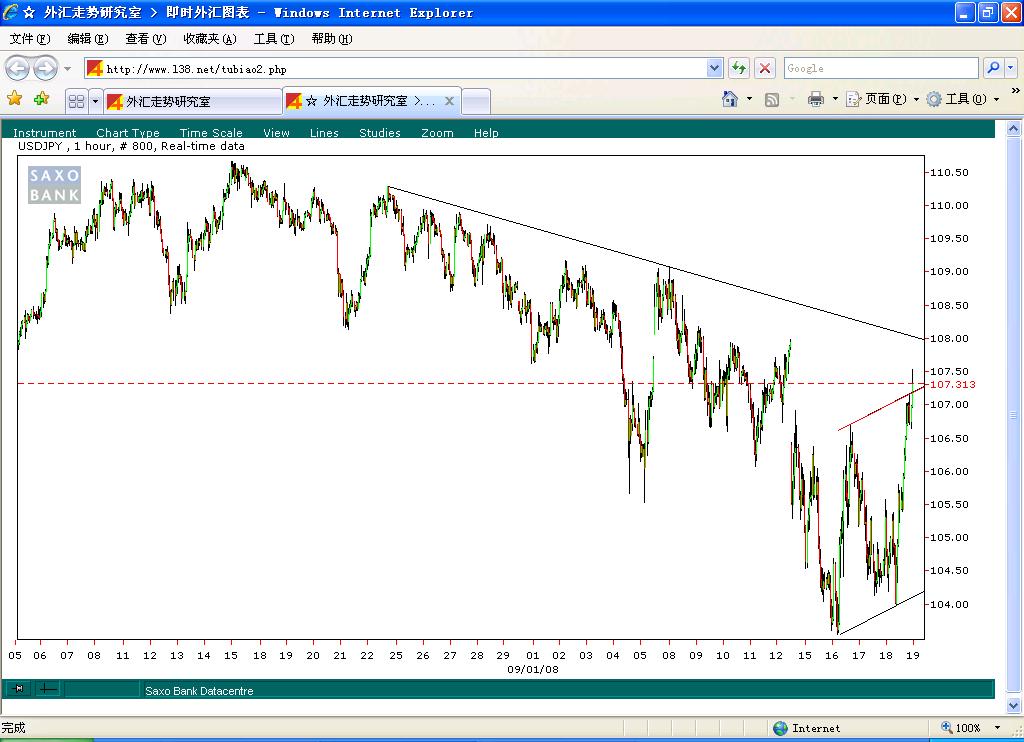This screenshot has height=742, width=1024.
Task: Open the search provider dropdown arrow
Action: (x=1010, y=67)
